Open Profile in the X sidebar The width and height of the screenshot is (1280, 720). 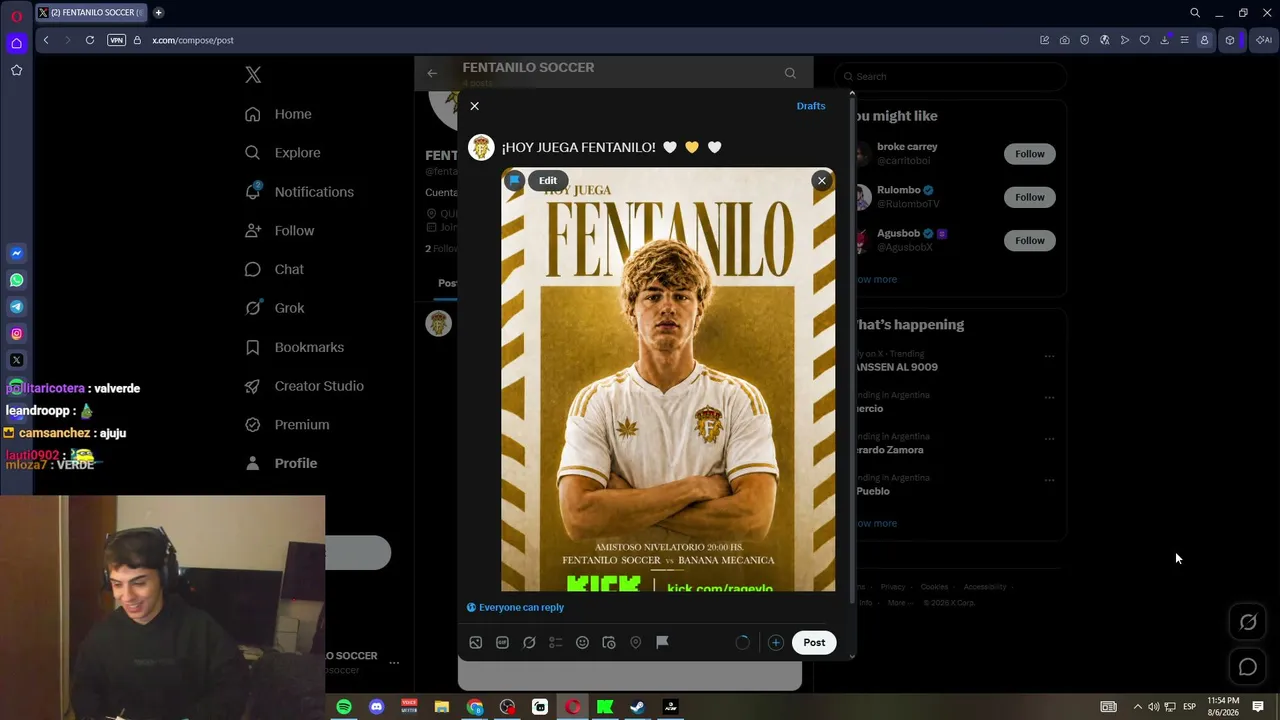tap(282, 464)
